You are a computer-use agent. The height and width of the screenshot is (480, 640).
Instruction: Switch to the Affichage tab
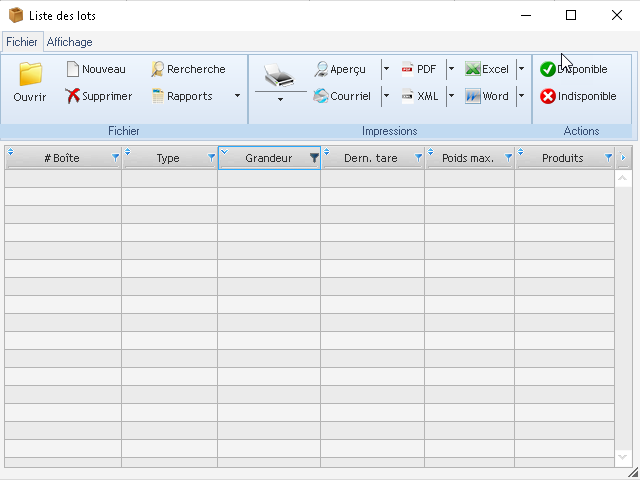click(x=70, y=42)
